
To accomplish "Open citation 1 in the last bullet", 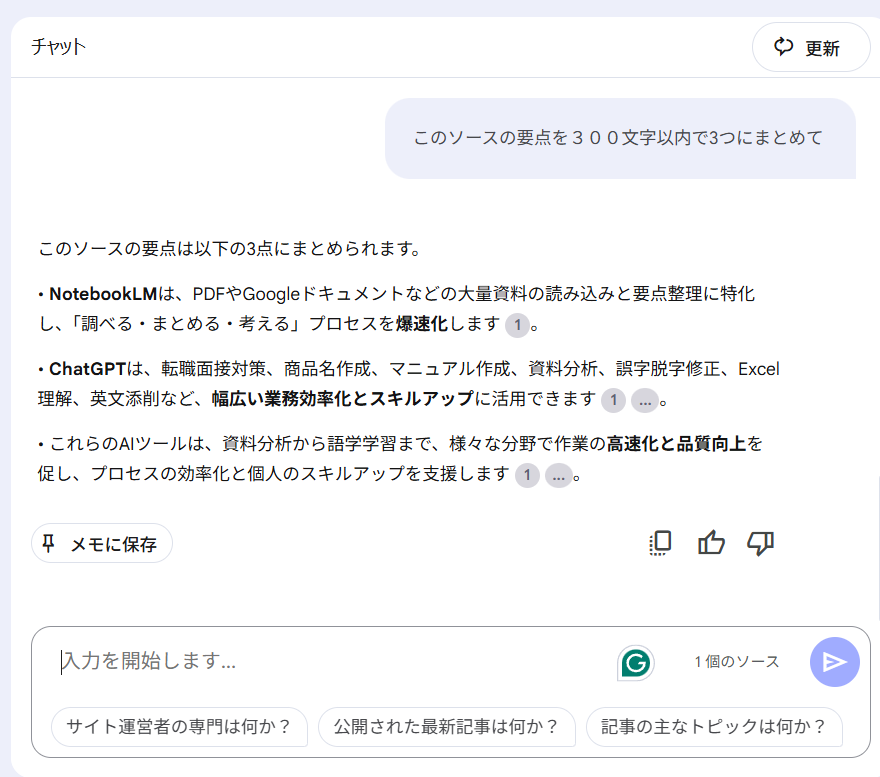I will [527, 476].
